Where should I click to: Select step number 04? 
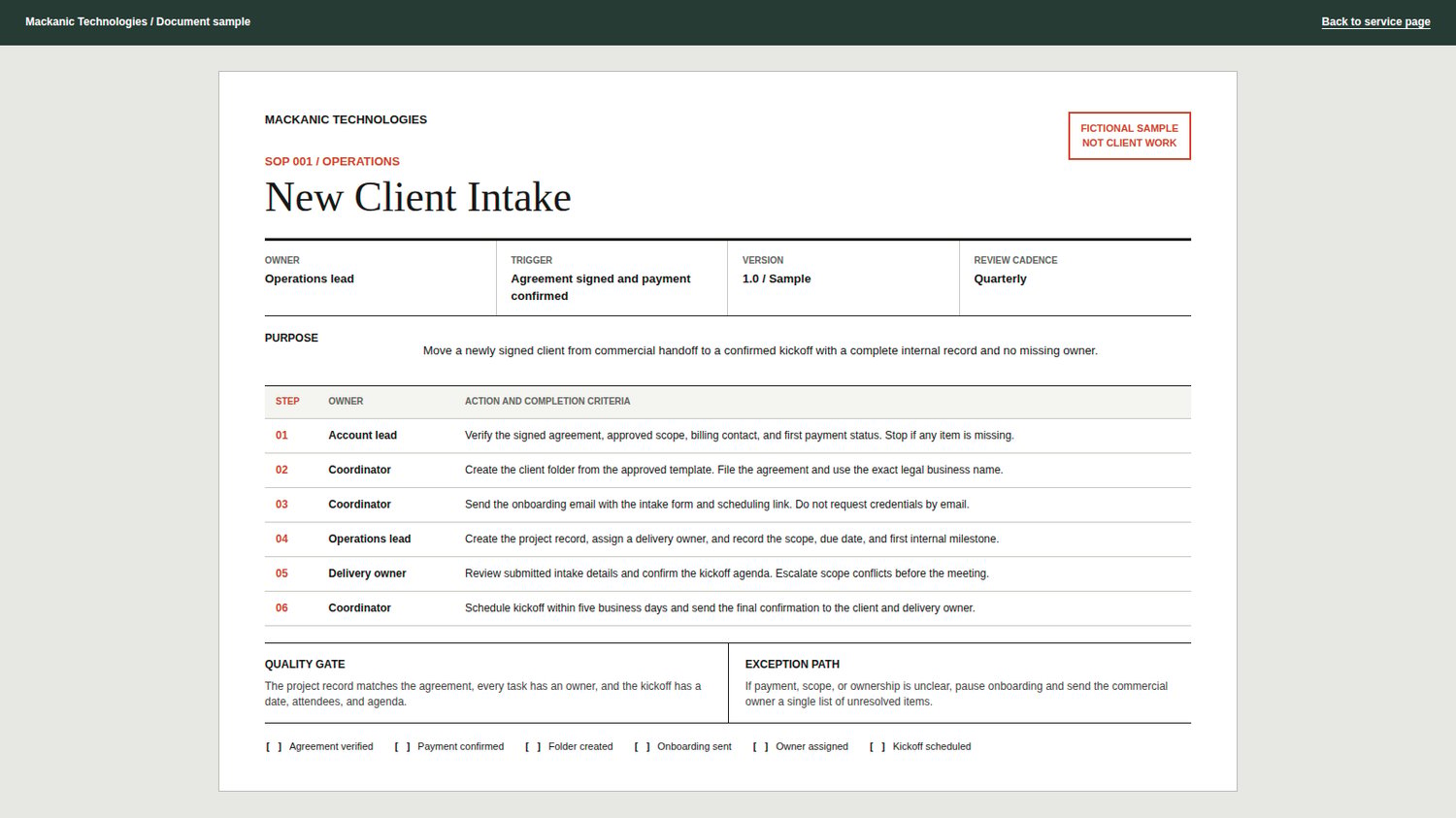(281, 539)
